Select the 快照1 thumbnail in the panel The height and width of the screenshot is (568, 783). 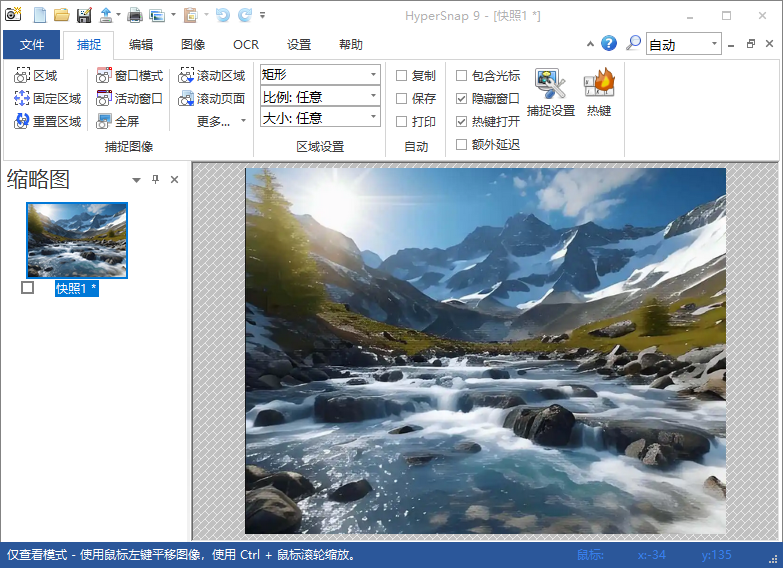77,240
